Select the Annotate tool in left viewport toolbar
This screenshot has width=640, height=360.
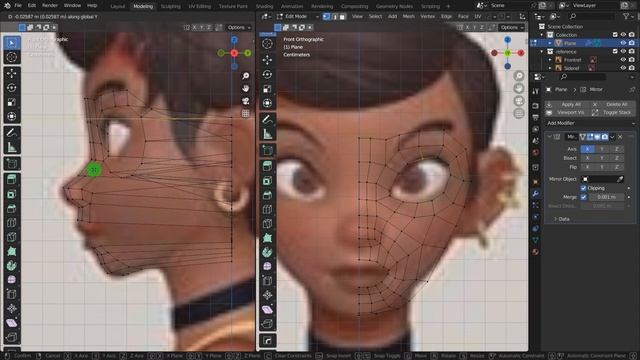click(x=12, y=133)
